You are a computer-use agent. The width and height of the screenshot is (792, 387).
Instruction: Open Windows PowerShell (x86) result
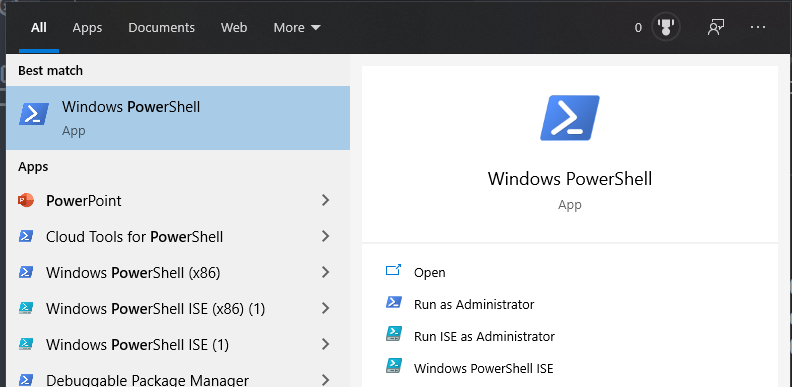tap(178, 272)
